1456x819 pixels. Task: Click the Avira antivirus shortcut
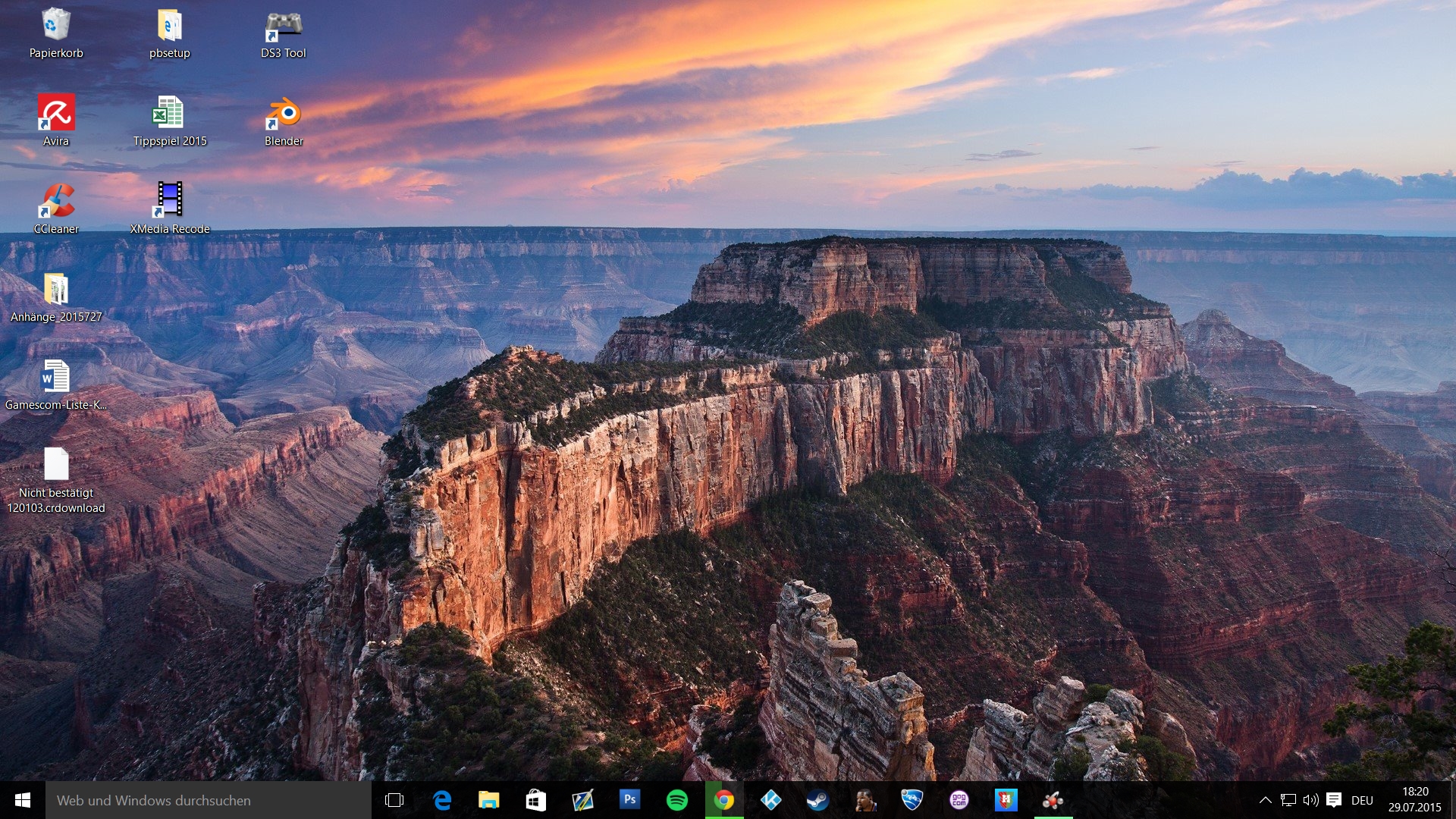(56, 114)
